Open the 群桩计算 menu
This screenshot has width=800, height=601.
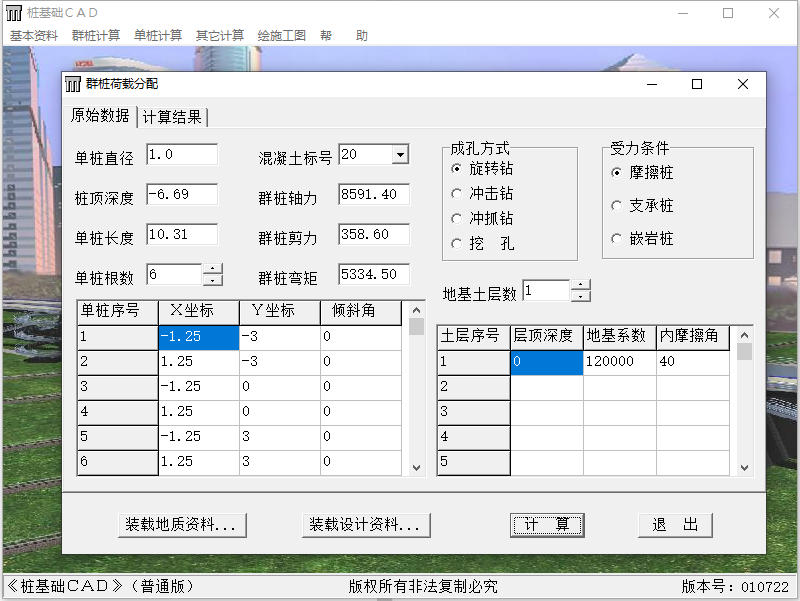coord(96,35)
